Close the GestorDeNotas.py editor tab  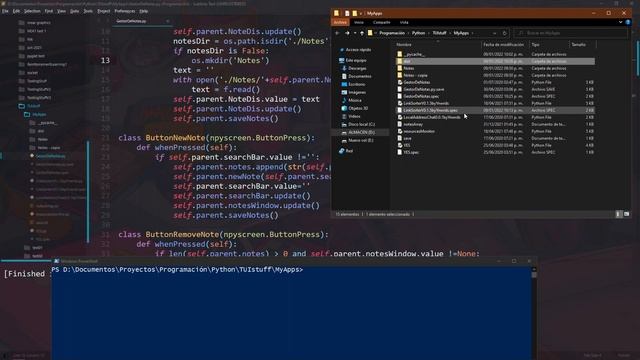coord(167,21)
